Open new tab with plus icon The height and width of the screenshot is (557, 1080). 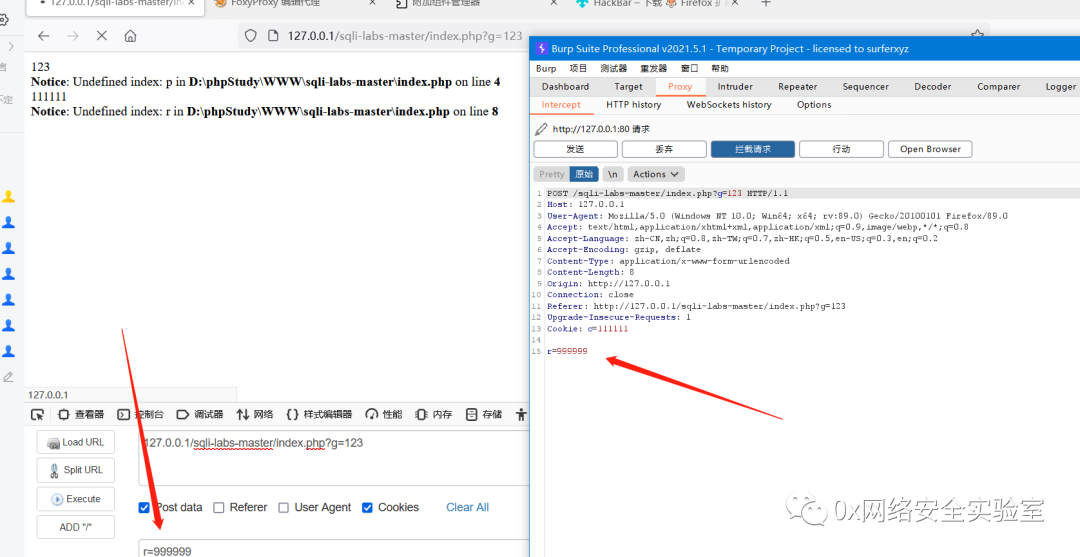766,3
